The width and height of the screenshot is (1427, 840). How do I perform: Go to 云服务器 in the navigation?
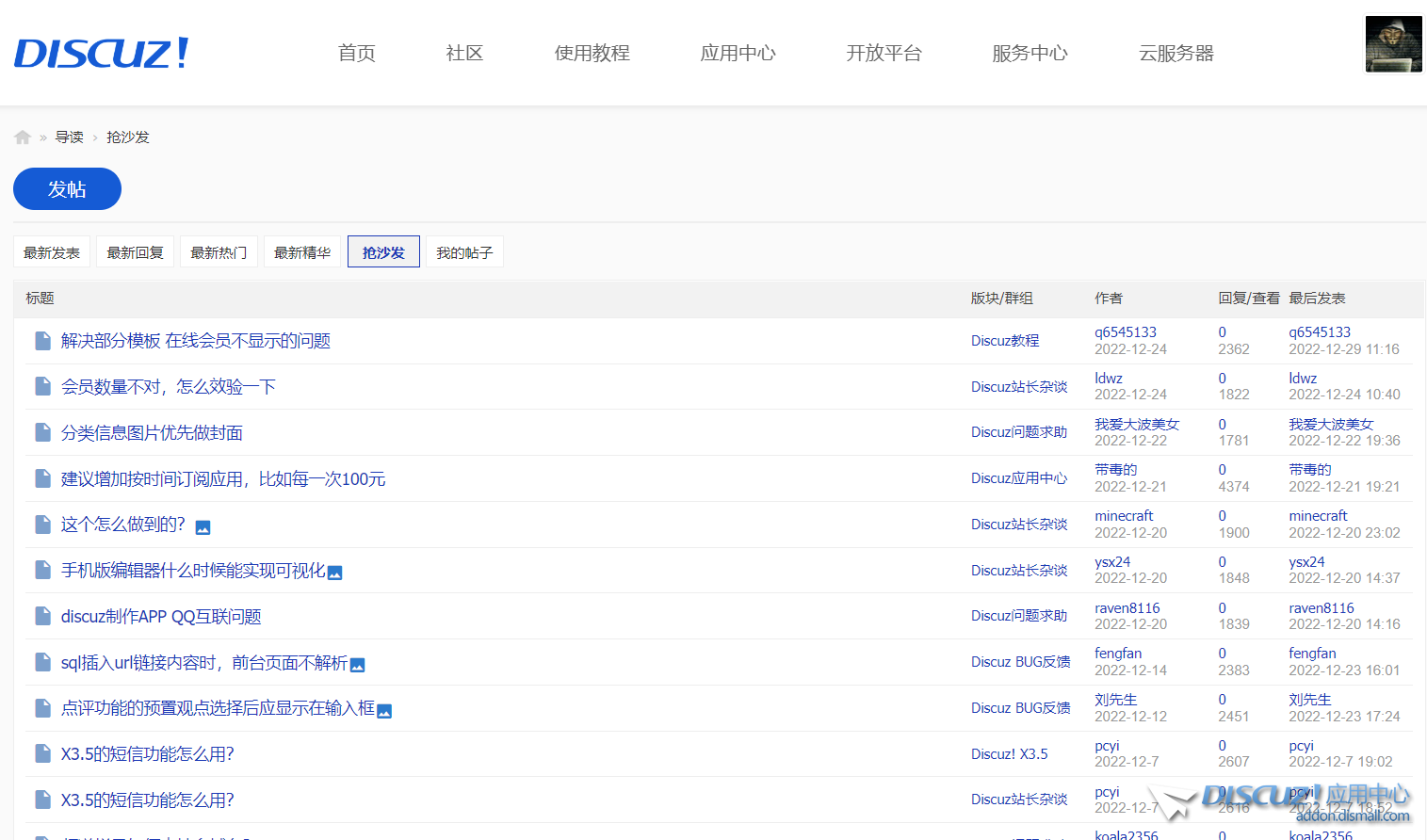1176,53
